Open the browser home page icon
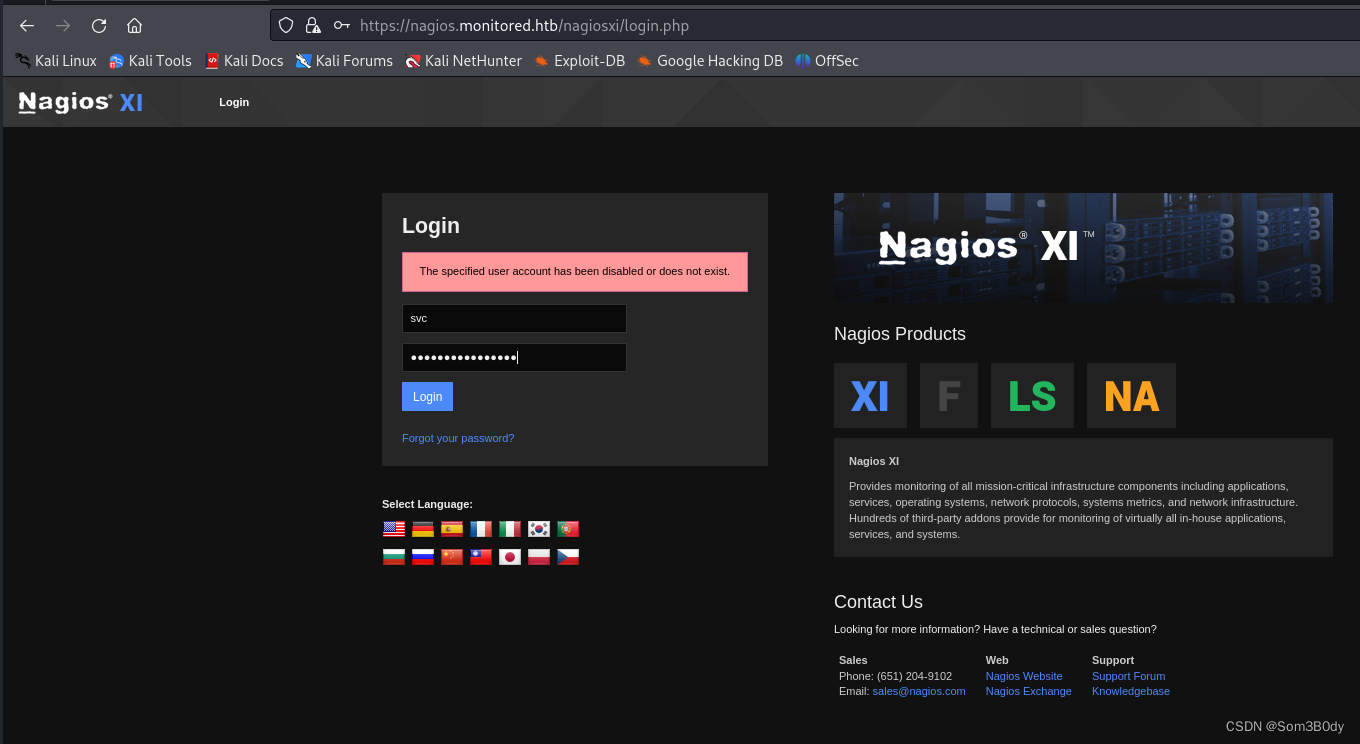The width and height of the screenshot is (1360, 744). pos(134,26)
